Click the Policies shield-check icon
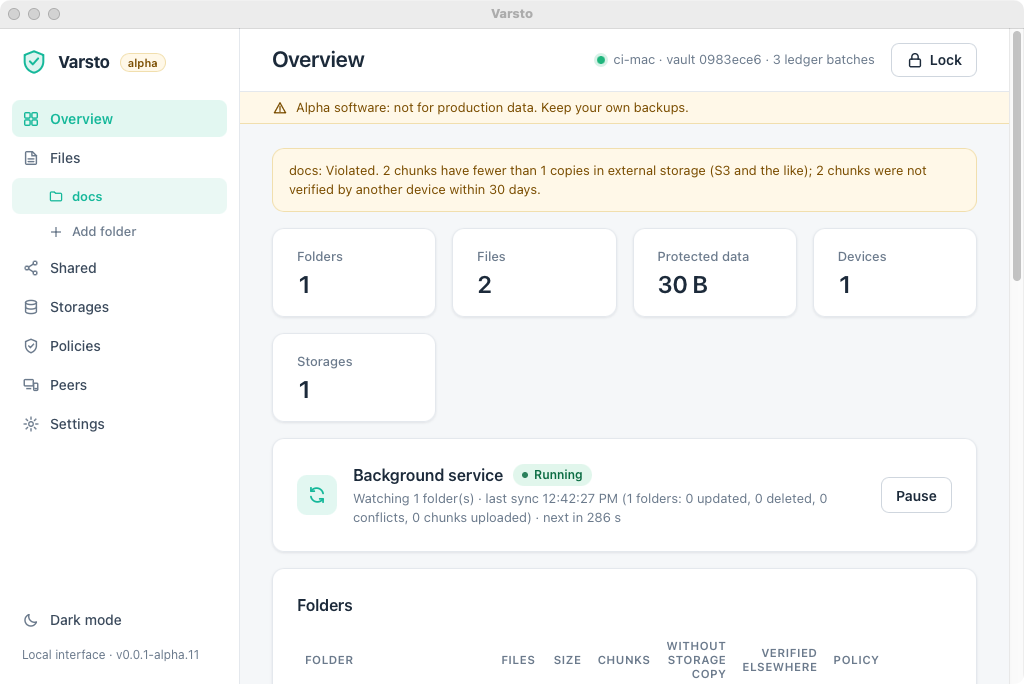Screen dimensions: 1024x684 coord(31,346)
